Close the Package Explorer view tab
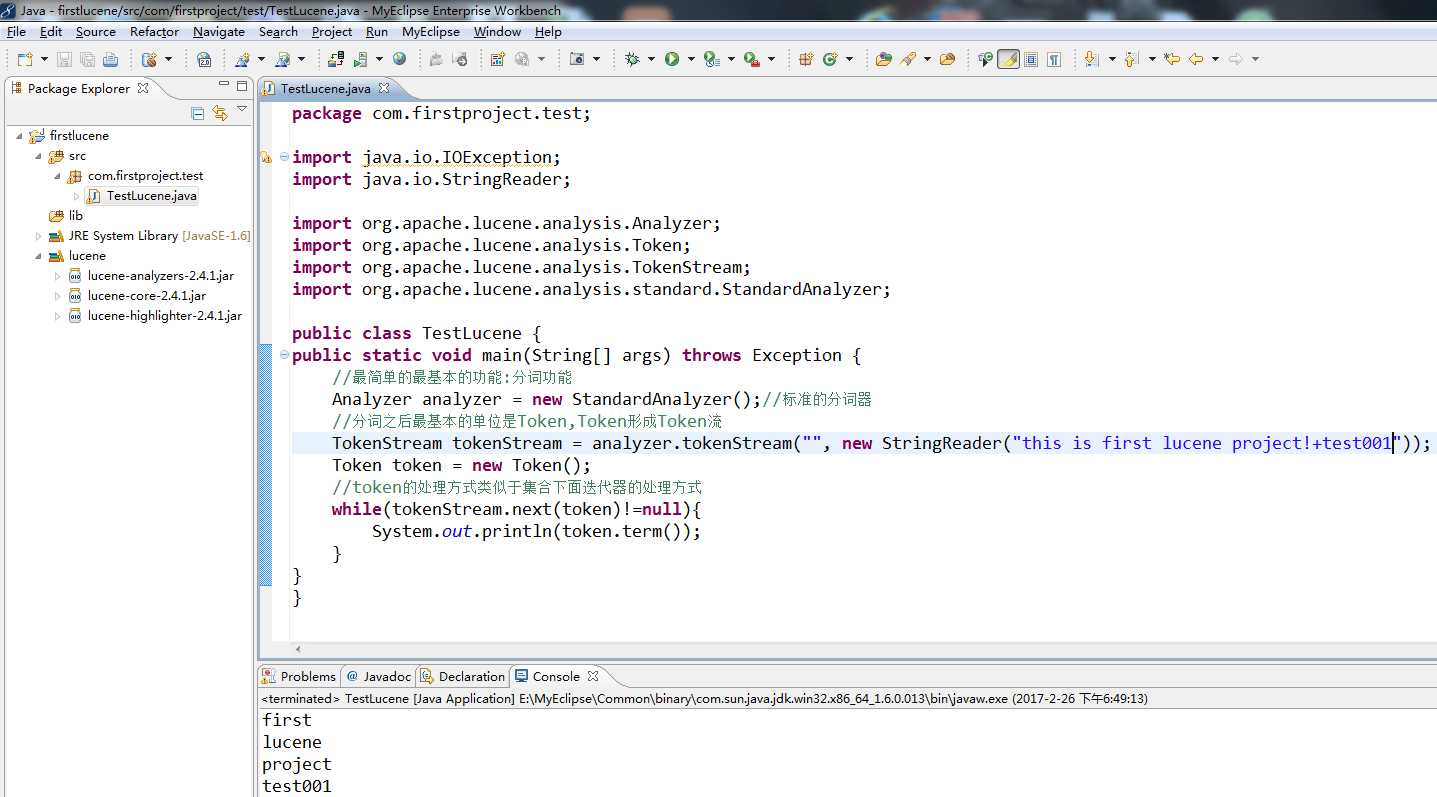This screenshot has height=797, width=1437. tap(143, 87)
